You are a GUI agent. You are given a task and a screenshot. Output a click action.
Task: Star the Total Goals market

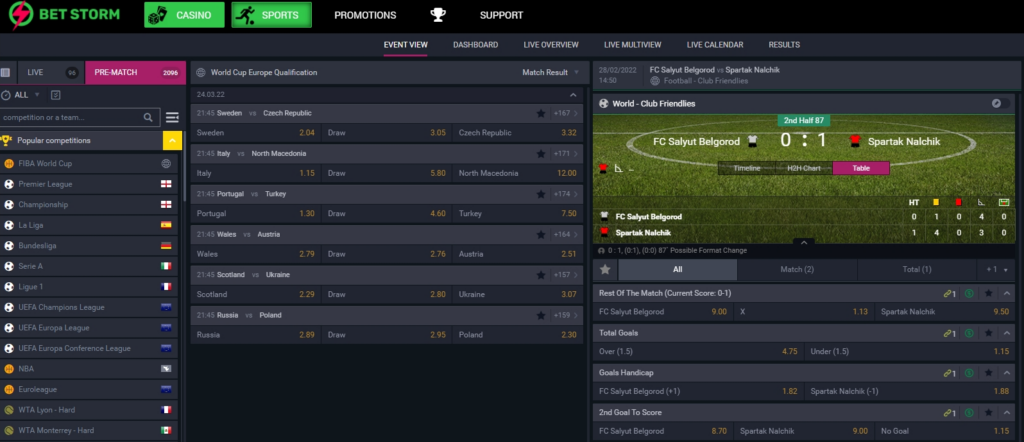tap(989, 333)
